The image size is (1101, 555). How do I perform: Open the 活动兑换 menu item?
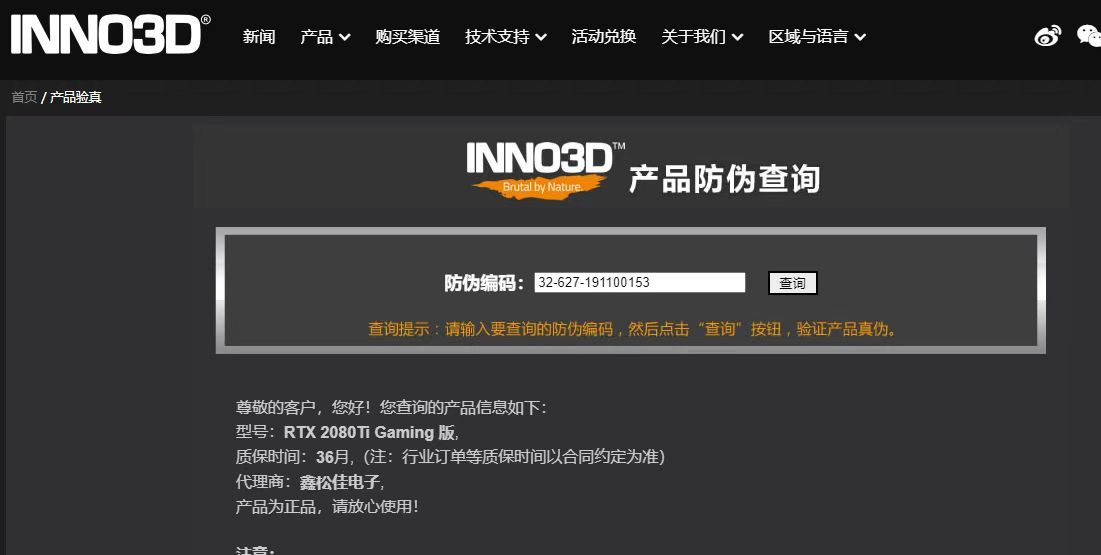604,37
